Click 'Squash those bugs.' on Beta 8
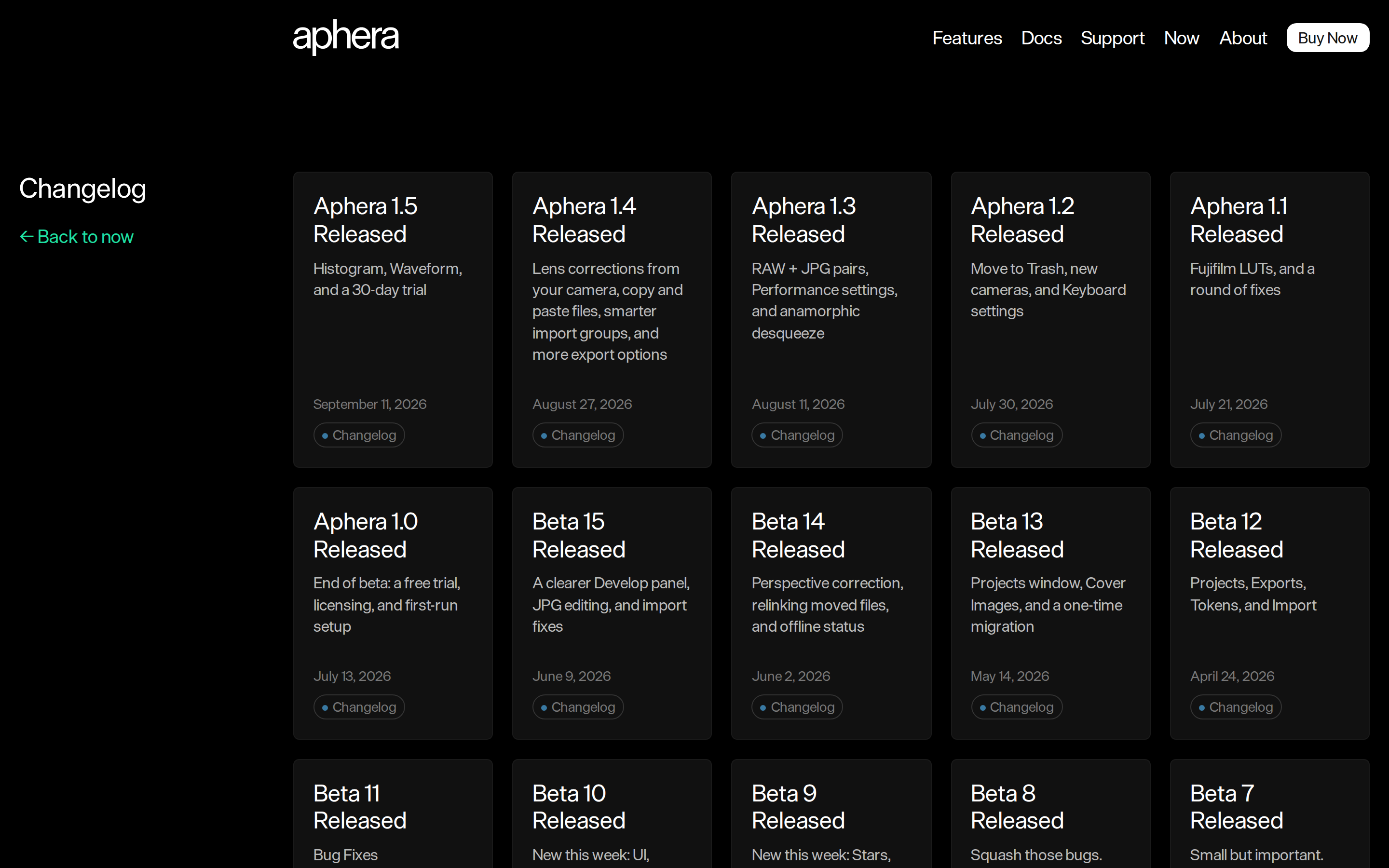This screenshot has width=1389, height=868. 1036,855
